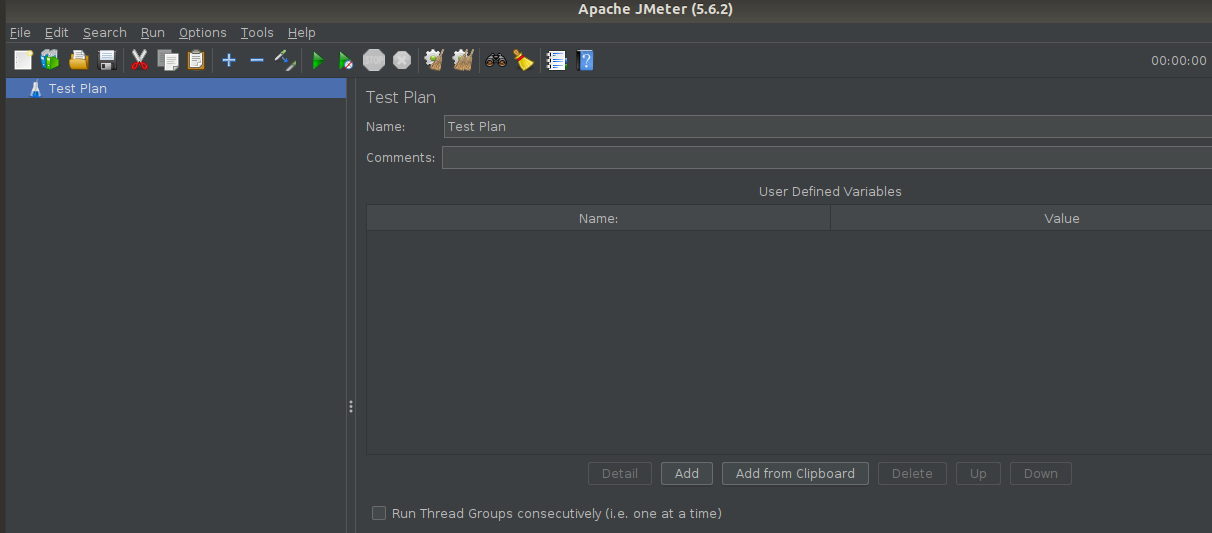Viewport: 1212px width, 533px height.
Task: Open the Run menu
Action: tap(153, 32)
